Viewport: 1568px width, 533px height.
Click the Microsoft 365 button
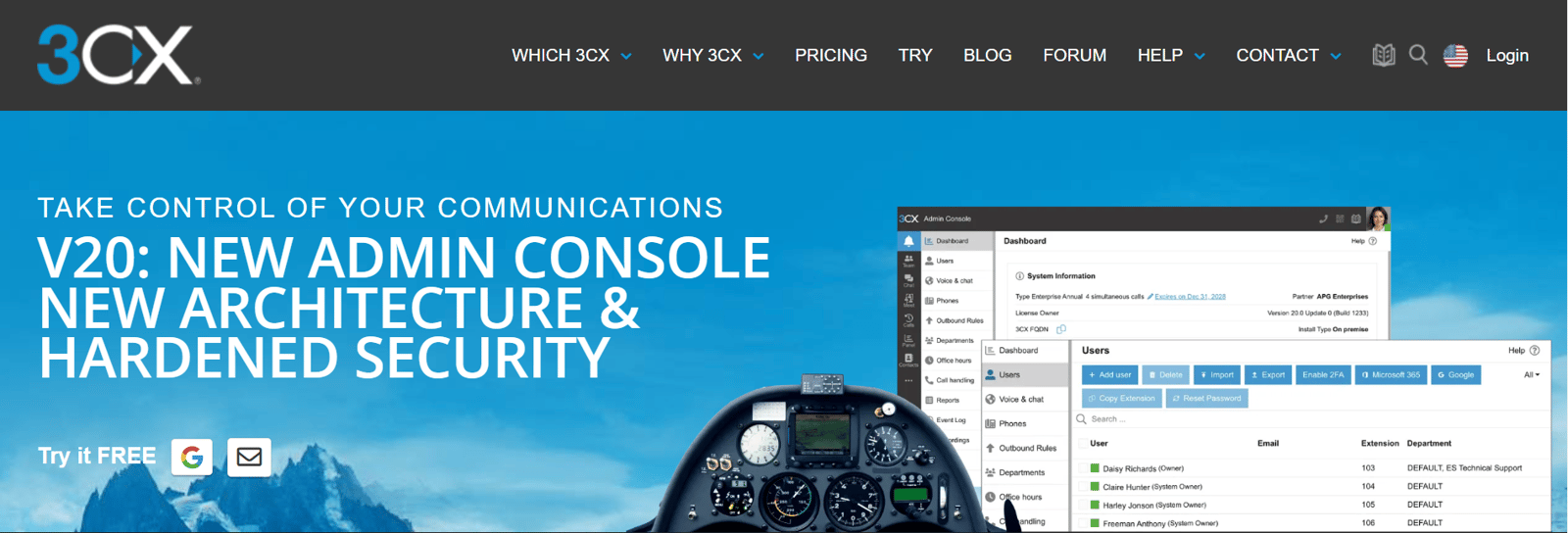pos(1391,374)
